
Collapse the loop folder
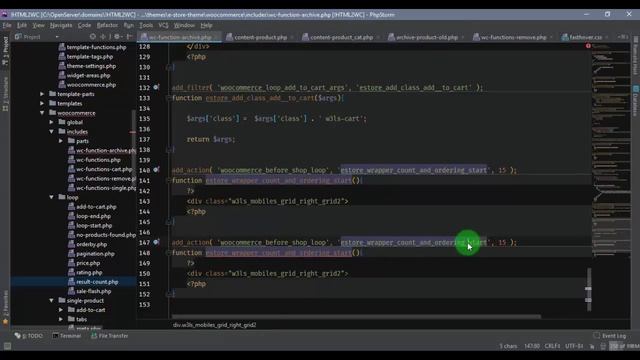(51, 198)
